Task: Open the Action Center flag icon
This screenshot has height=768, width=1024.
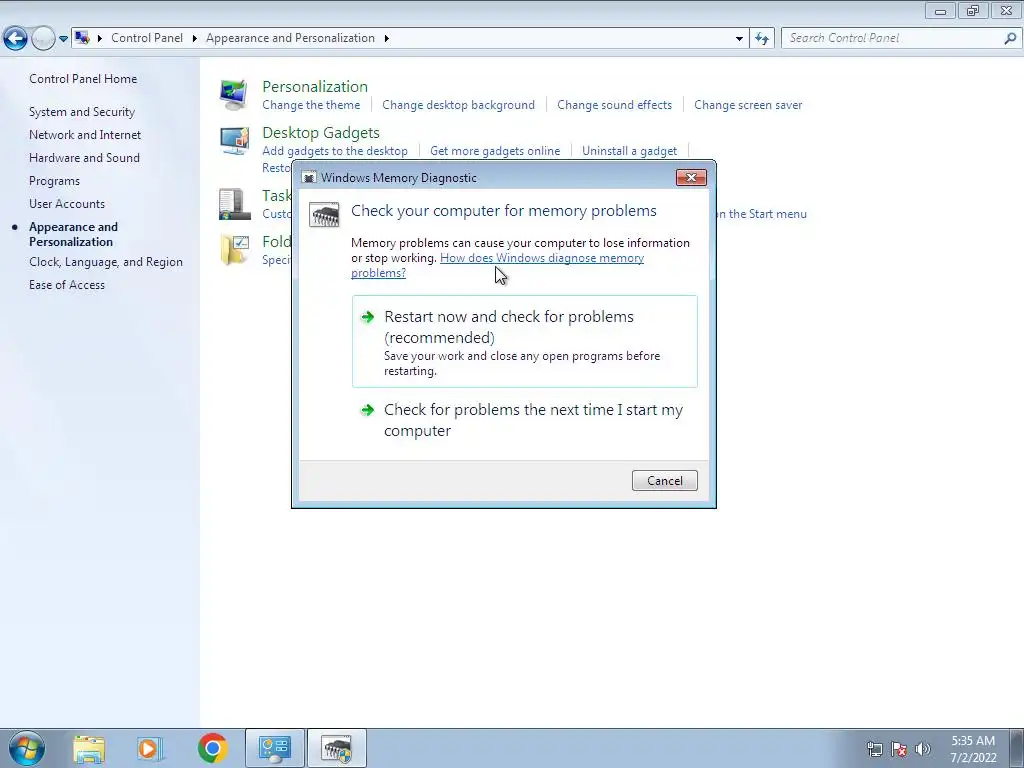Action: pos(899,749)
